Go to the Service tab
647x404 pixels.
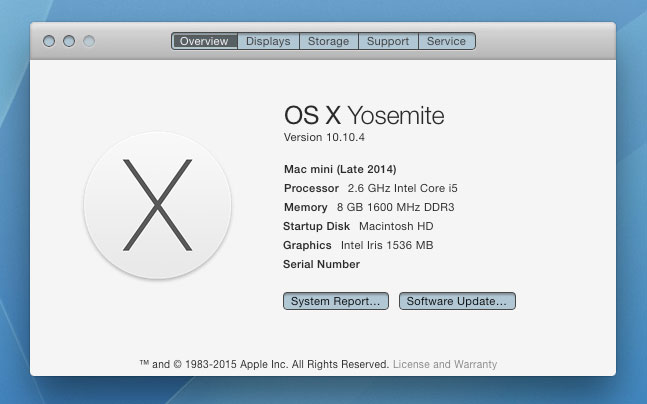point(446,41)
